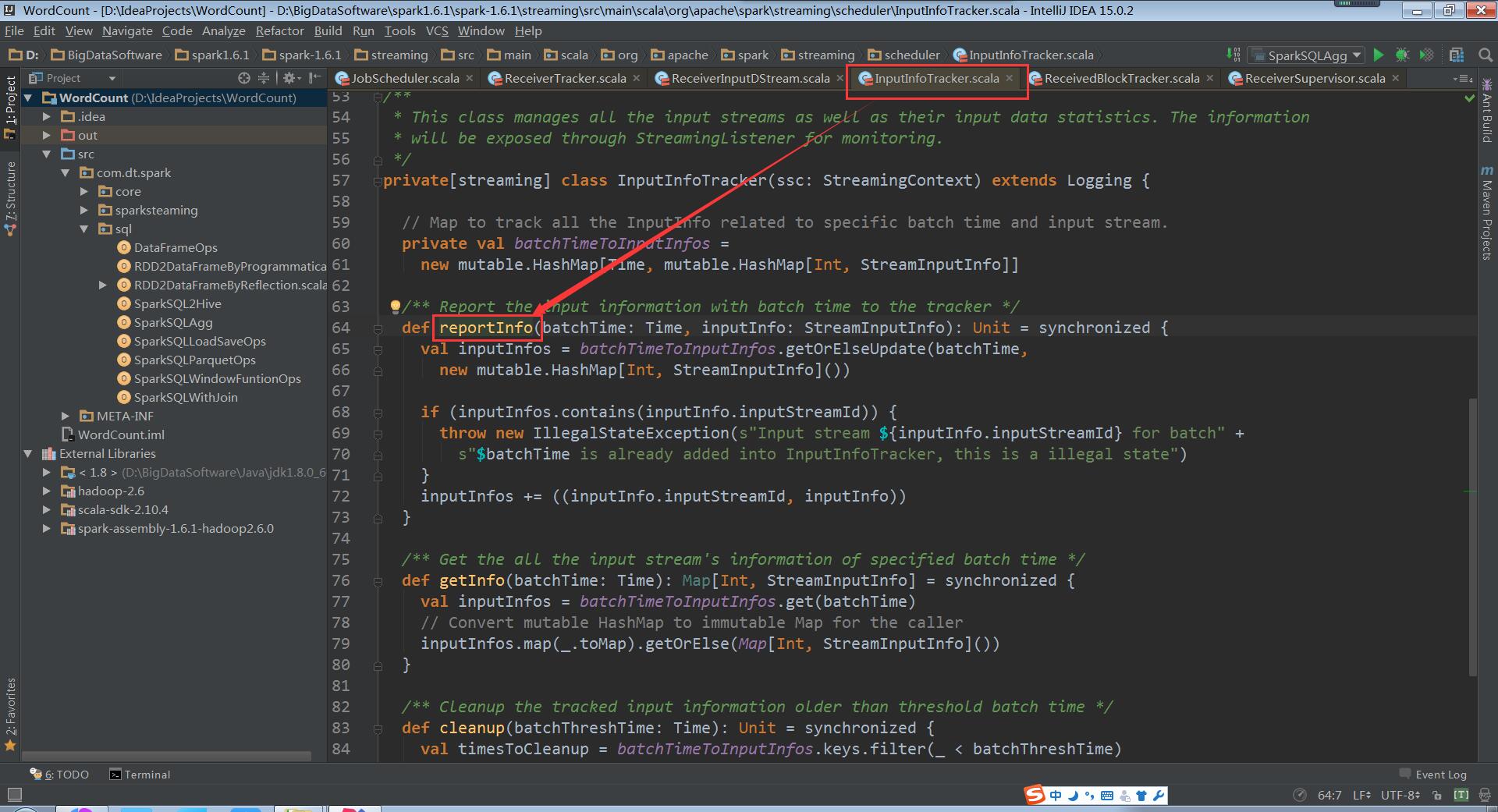This screenshot has width=1498, height=812.
Task: Show hidden editor tabs list dropdown
Action: (x=1462, y=79)
